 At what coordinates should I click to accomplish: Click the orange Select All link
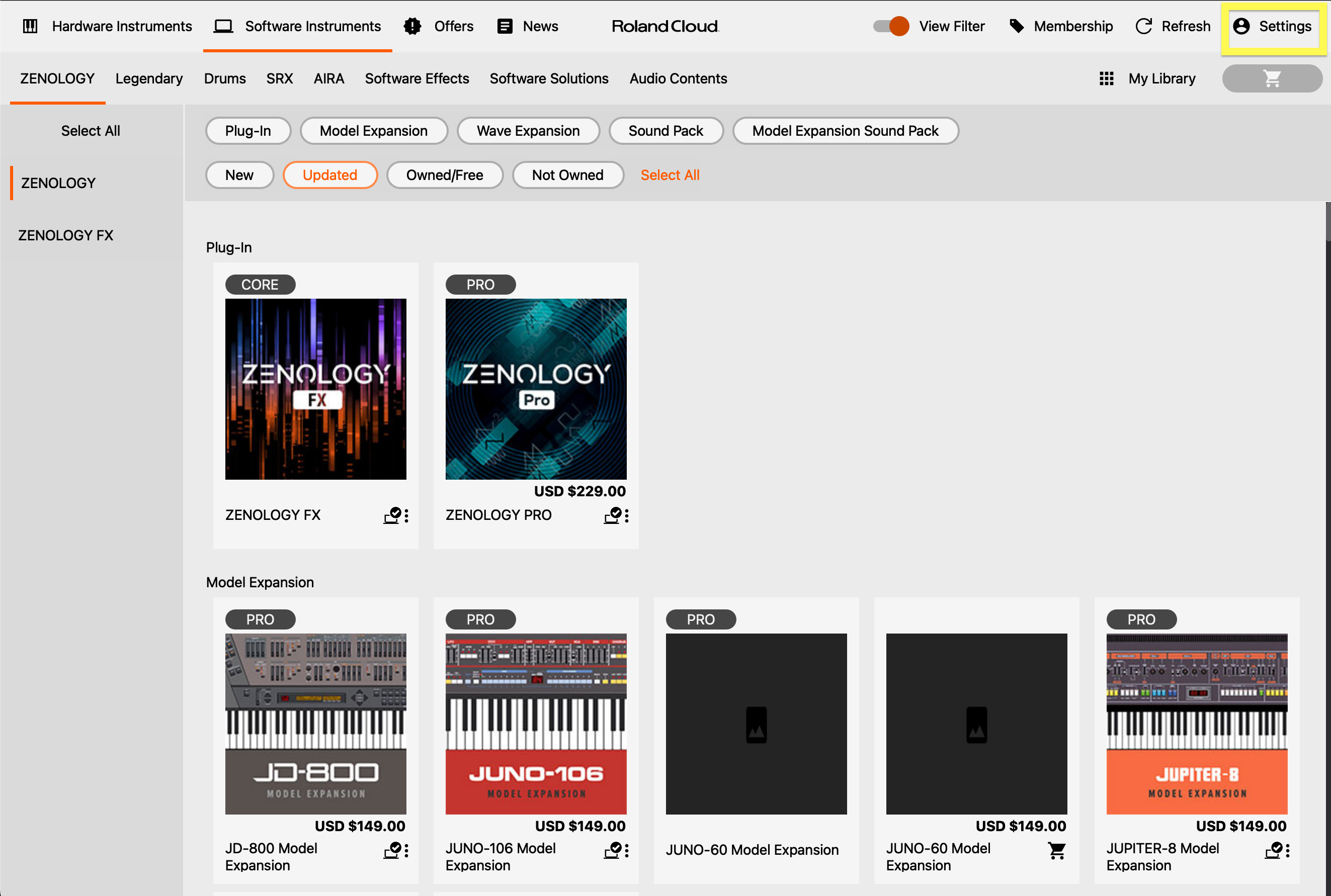pos(670,175)
